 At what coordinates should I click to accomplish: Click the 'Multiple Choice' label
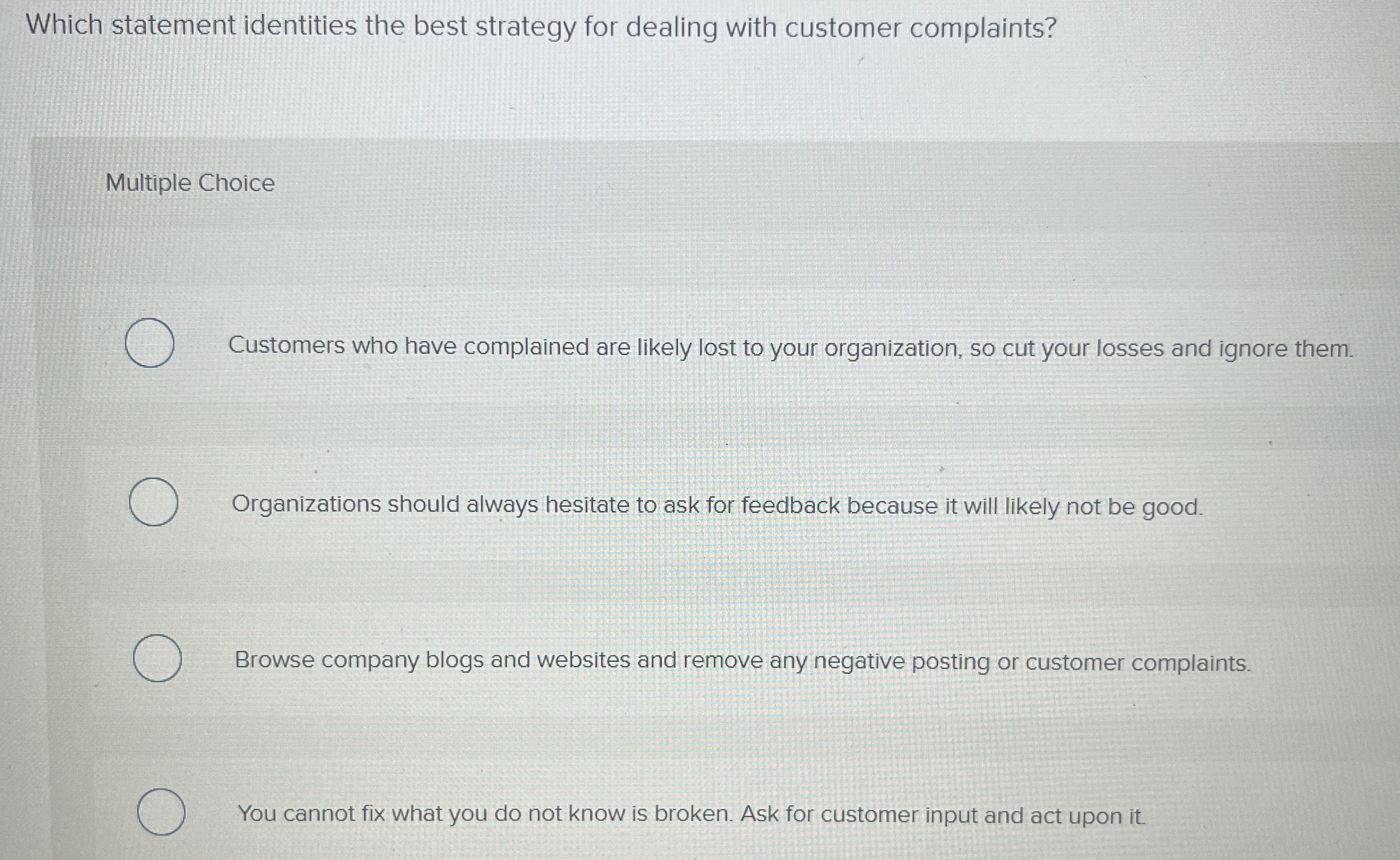[190, 183]
